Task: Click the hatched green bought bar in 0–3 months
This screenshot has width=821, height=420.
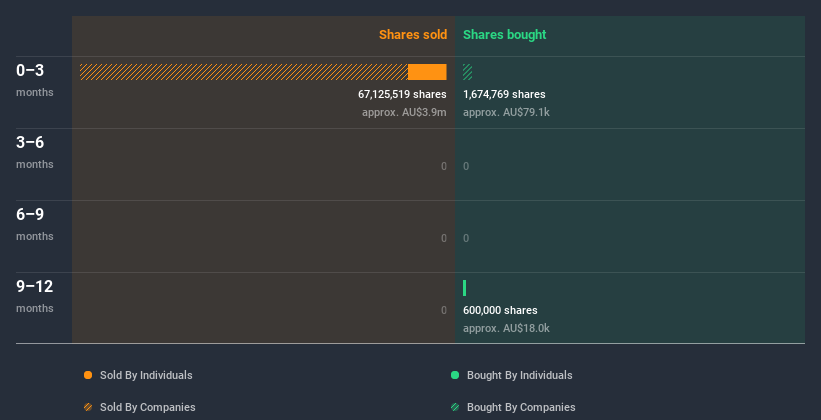Action: 468,72
